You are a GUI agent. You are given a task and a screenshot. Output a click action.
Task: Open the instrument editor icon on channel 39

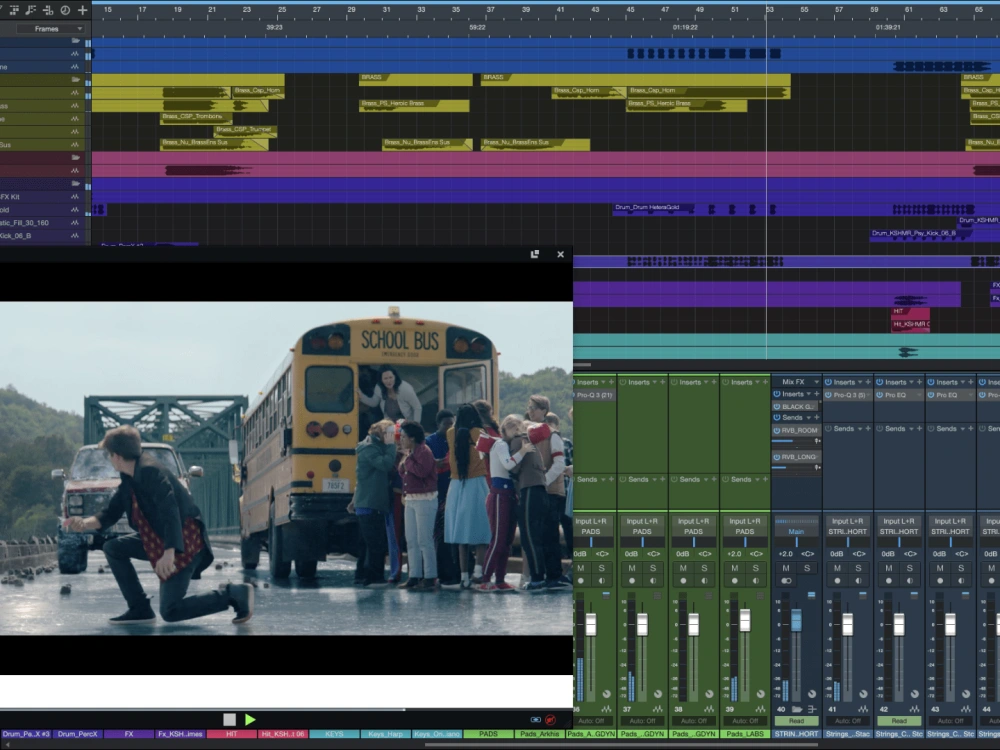pyautogui.click(x=760, y=709)
